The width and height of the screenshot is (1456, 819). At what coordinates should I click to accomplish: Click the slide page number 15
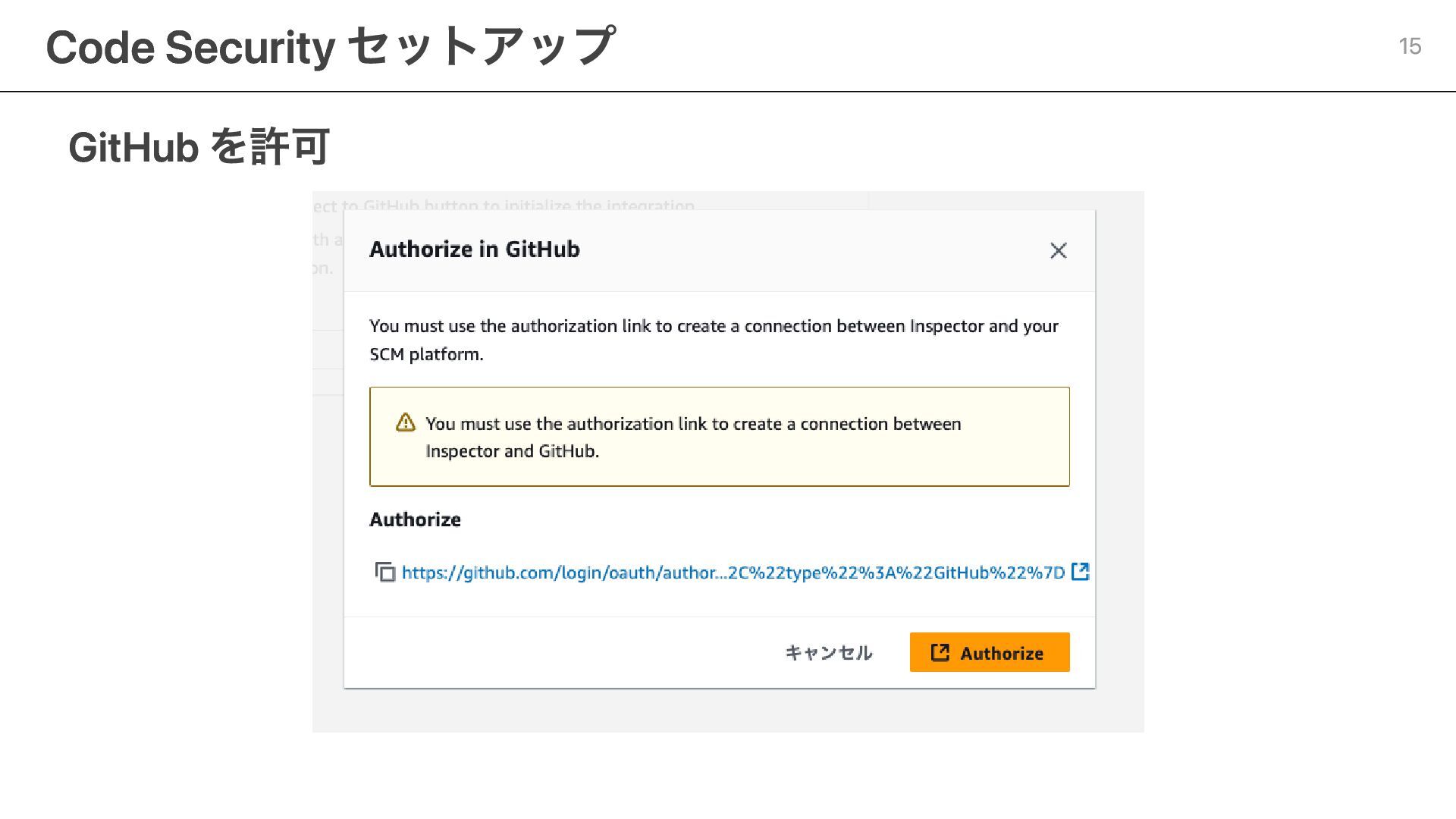coord(1410,46)
